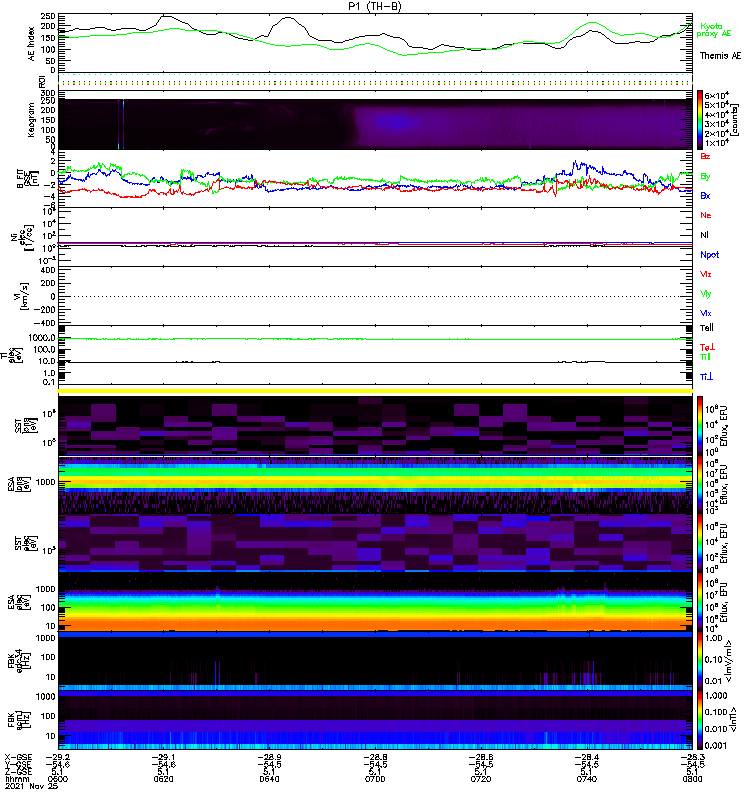Click the 6×10⁴ tick on Keogram color bar

(x=717, y=95)
